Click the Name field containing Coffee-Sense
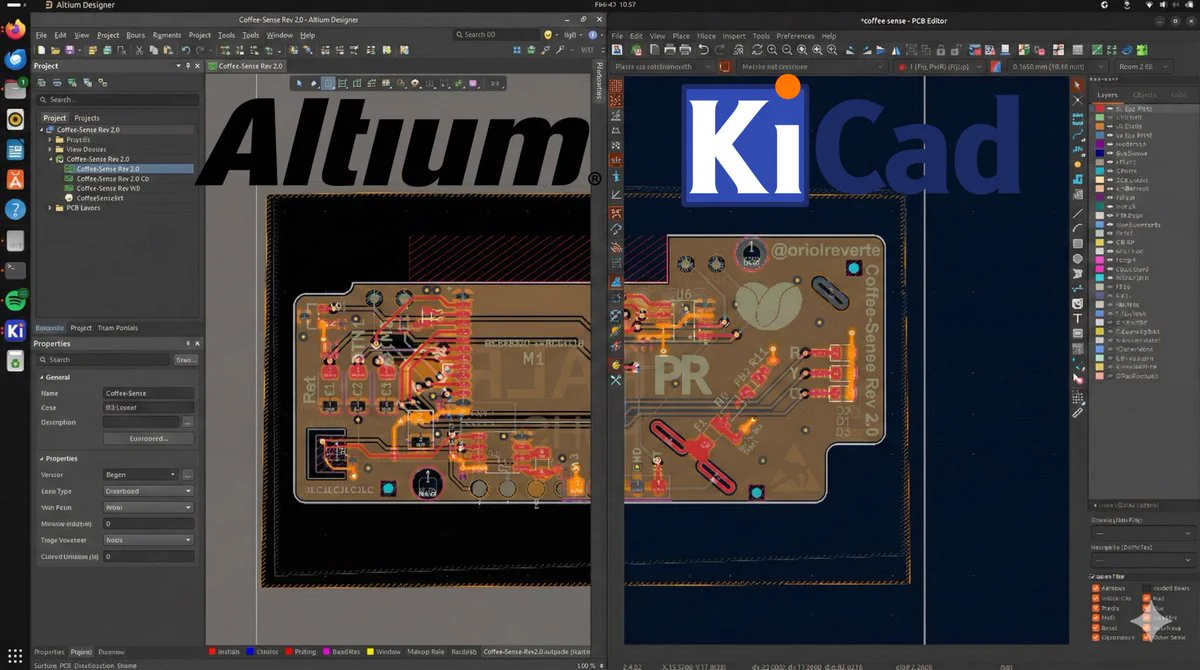Viewport: 1200px width, 670px height. 148,394
